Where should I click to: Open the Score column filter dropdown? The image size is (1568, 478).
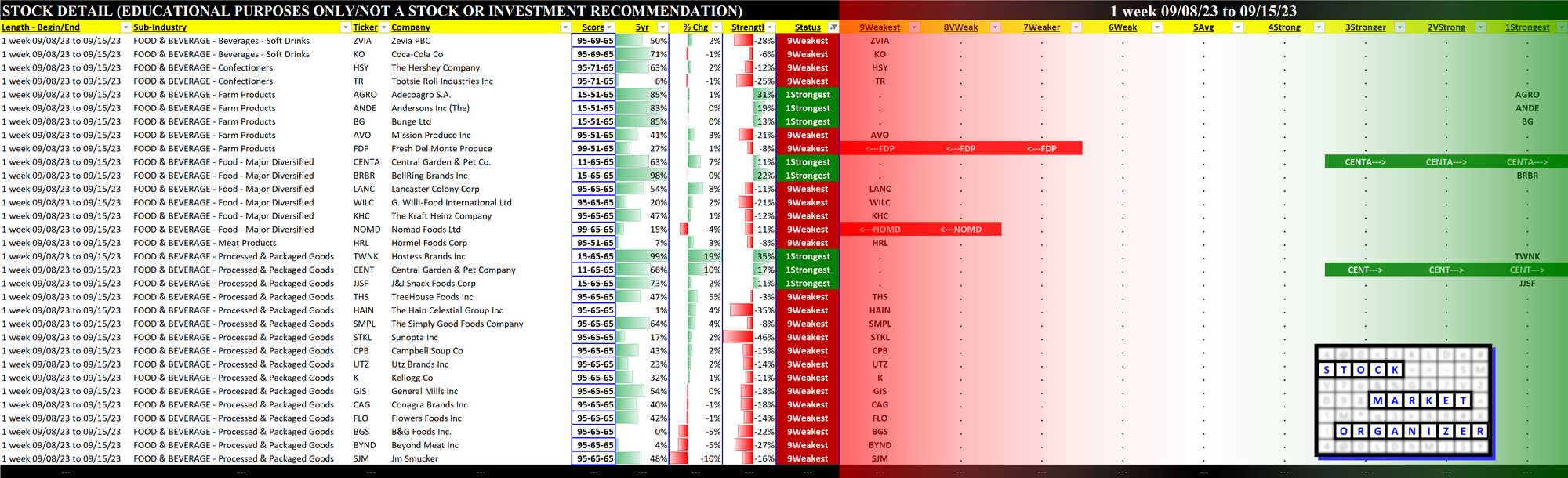(611, 27)
